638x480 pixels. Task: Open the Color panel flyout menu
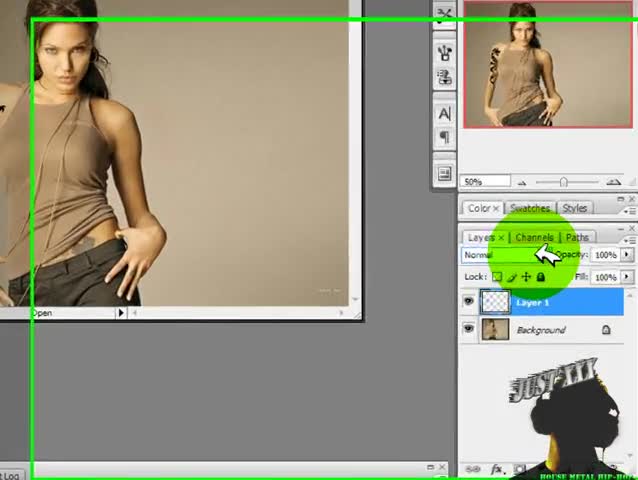click(629, 211)
